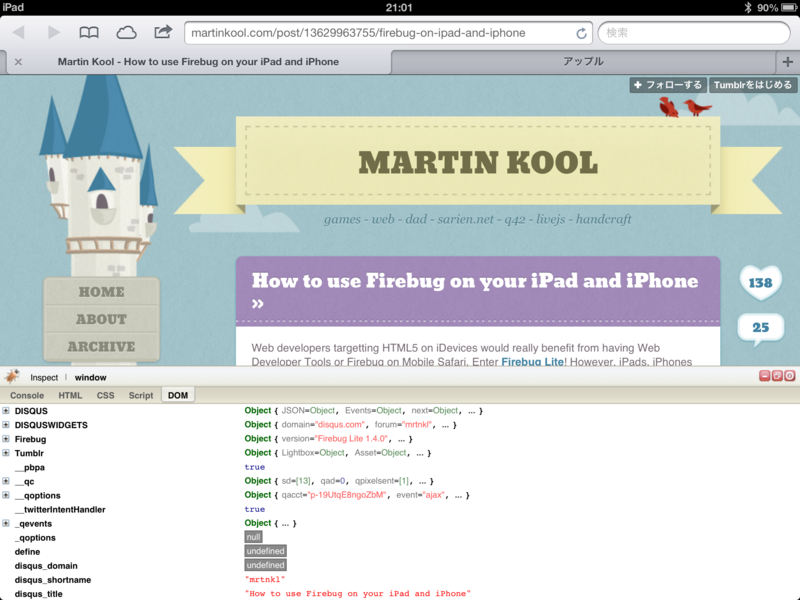Select the Martin Kool Firebug tab
Viewport: 800px width, 600px height.
pyautogui.click(x=198, y=62)
